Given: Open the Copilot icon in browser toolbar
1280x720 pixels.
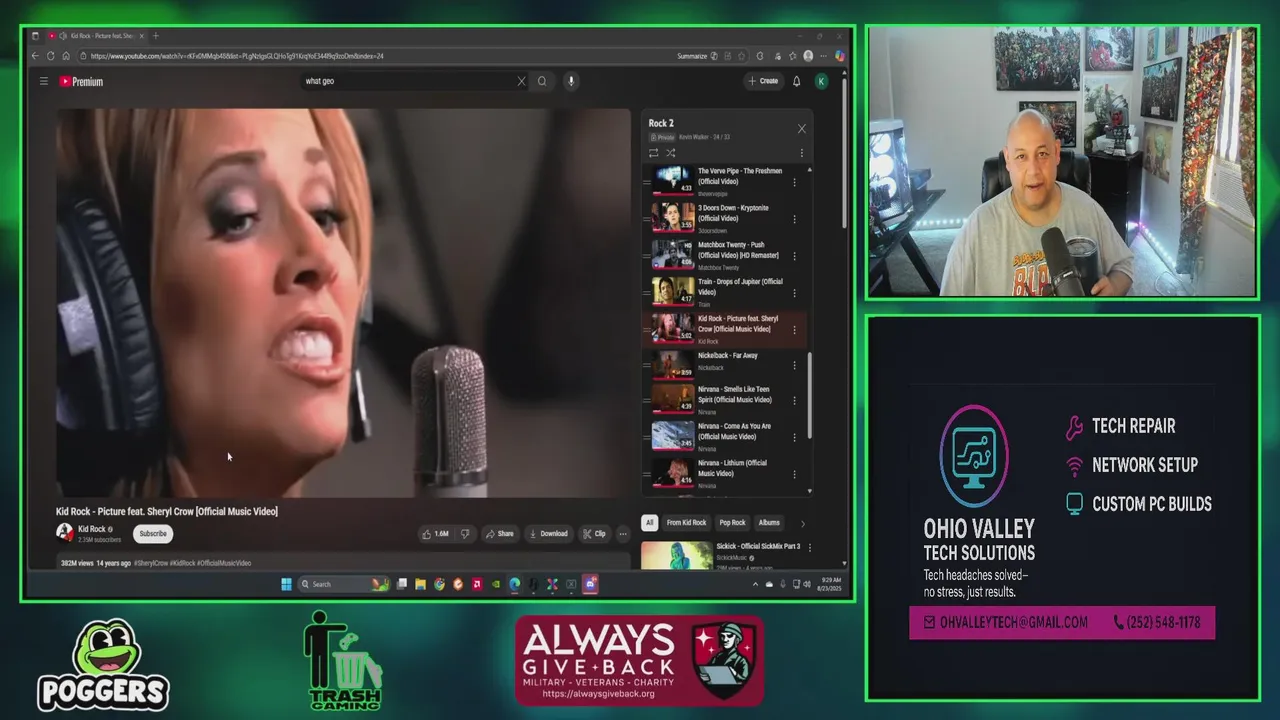Looking at the screenshot, I should pyautogui.click(x=840, y=56).
